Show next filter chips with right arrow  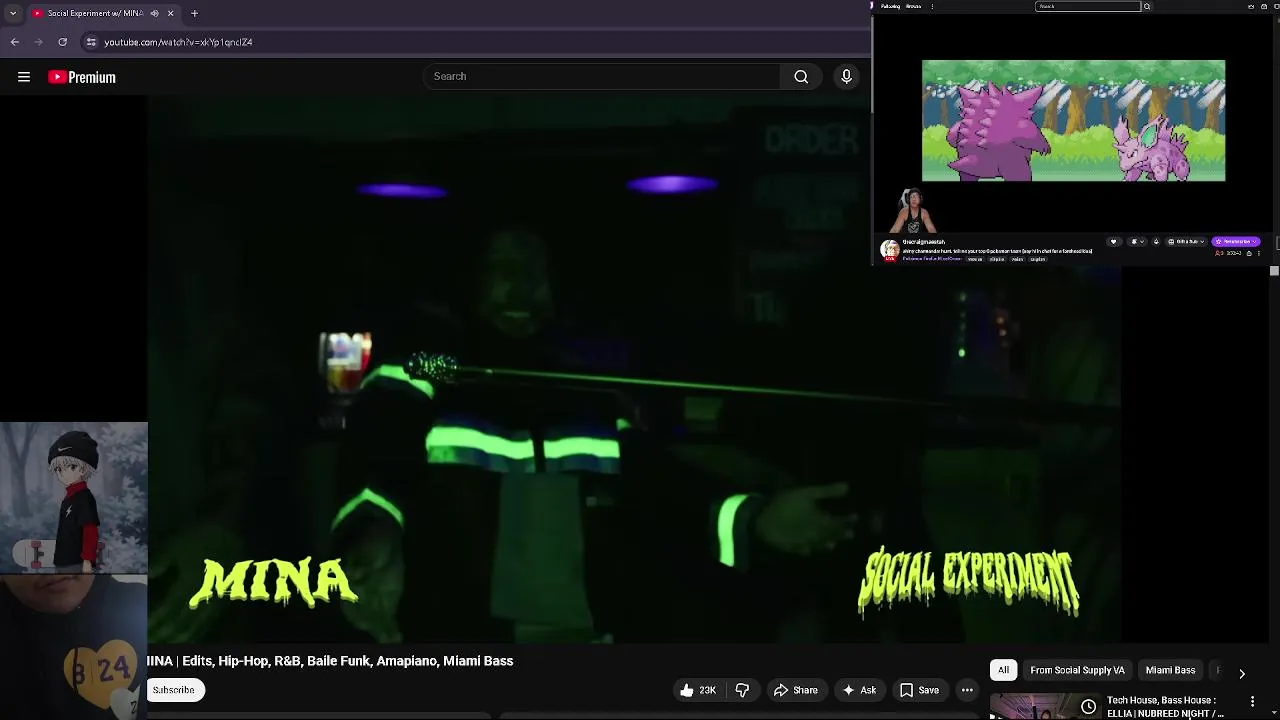tap(1241, 673)
